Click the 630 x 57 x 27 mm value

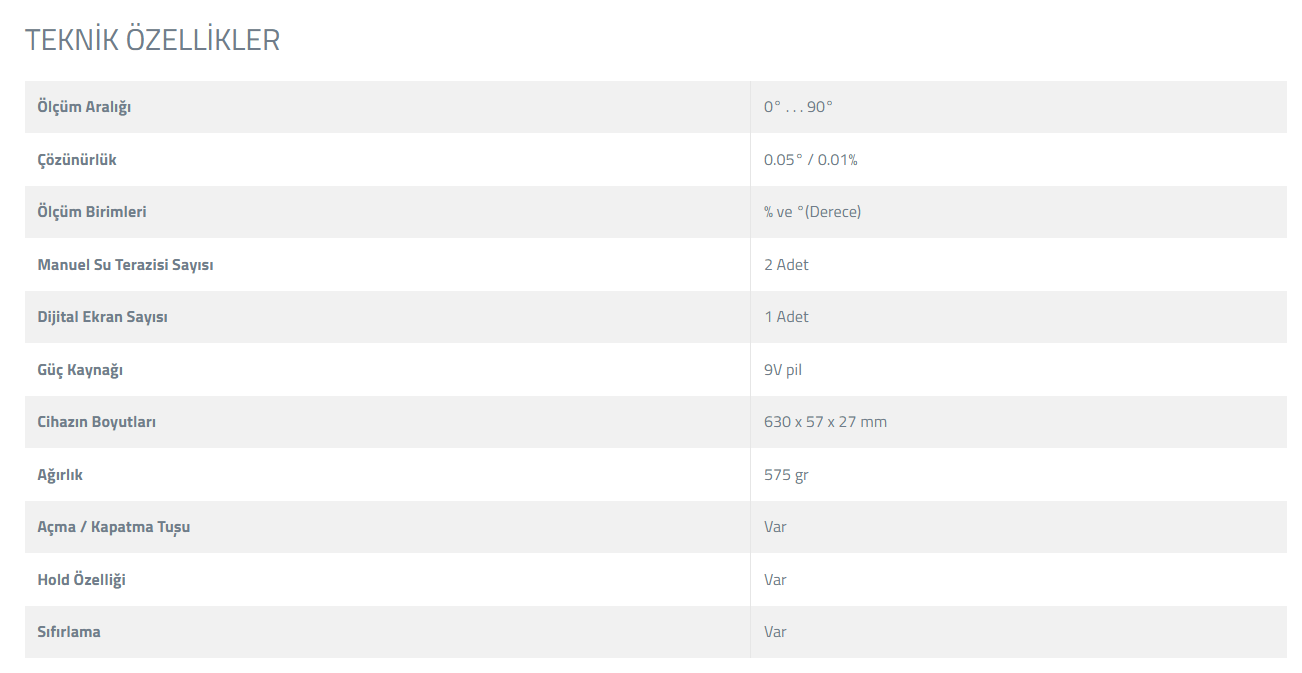click(825, 422)
